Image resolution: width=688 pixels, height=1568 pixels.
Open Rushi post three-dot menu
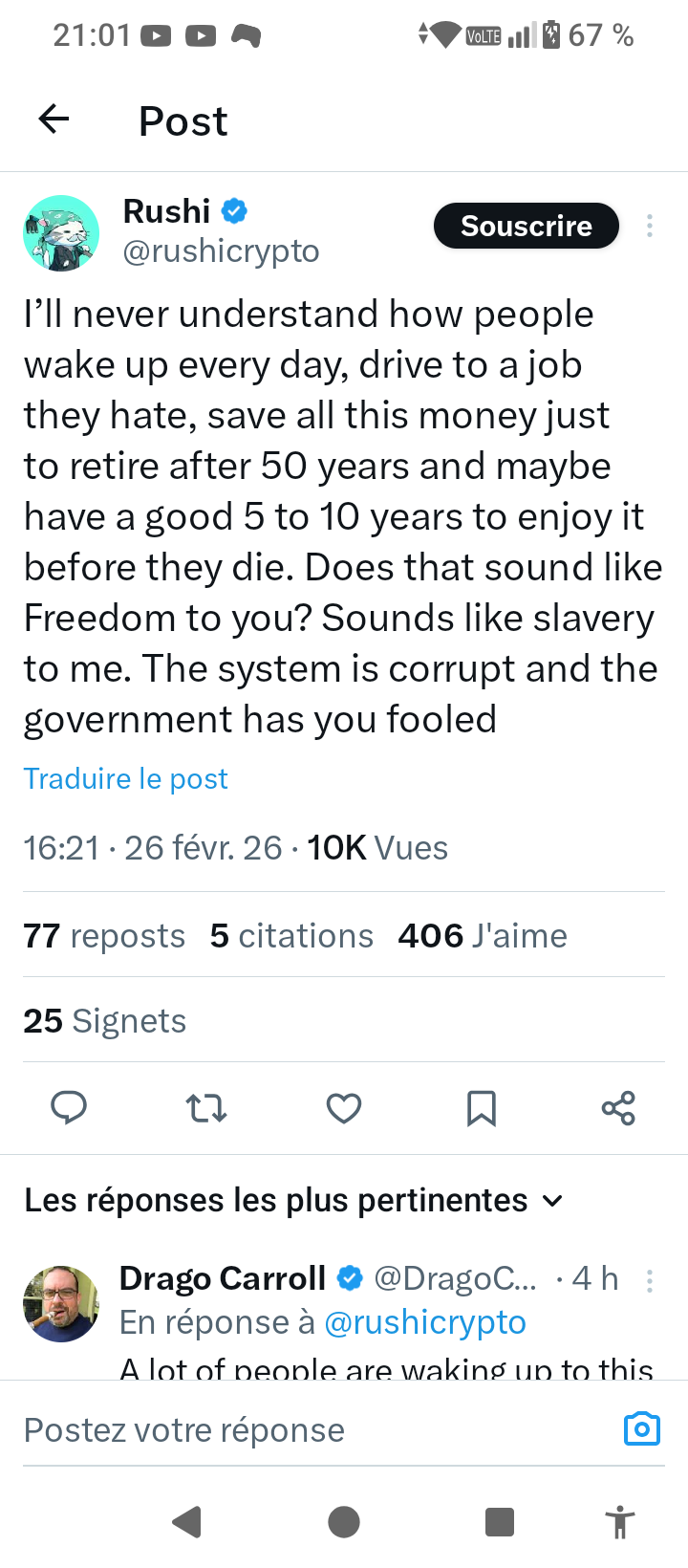(650, 227)
